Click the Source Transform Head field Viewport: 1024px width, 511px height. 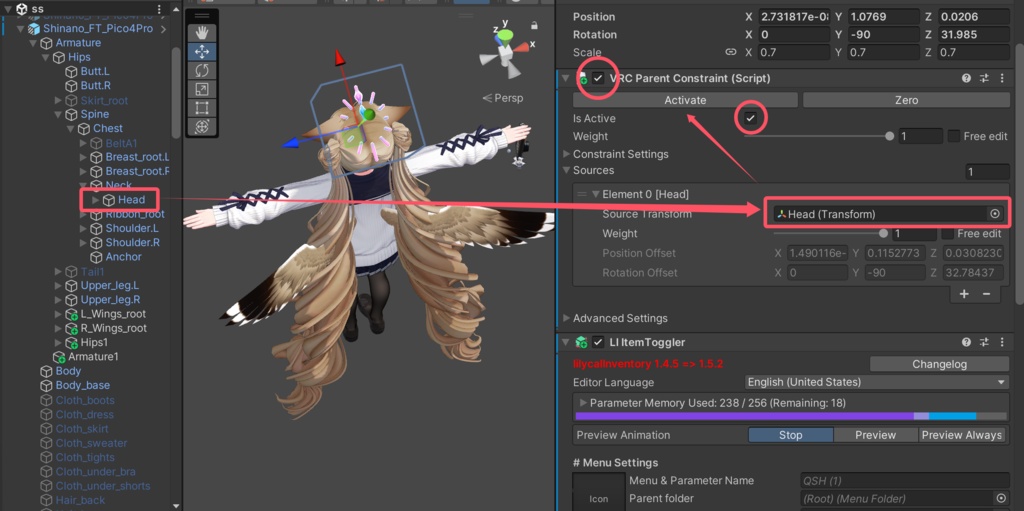click(x=887, y=214)
